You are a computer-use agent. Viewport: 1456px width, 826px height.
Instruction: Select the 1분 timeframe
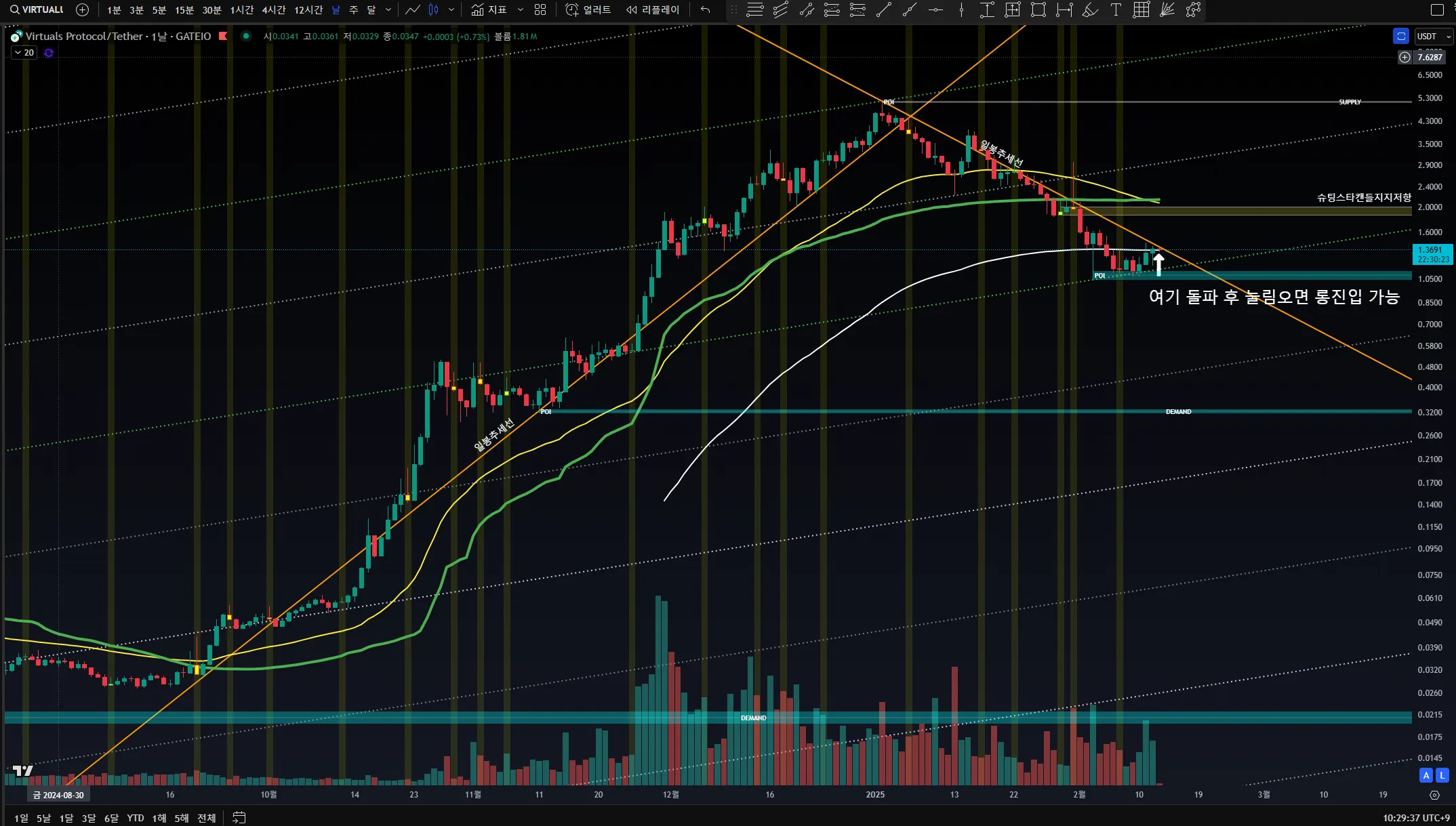click(x=114, y=9)
